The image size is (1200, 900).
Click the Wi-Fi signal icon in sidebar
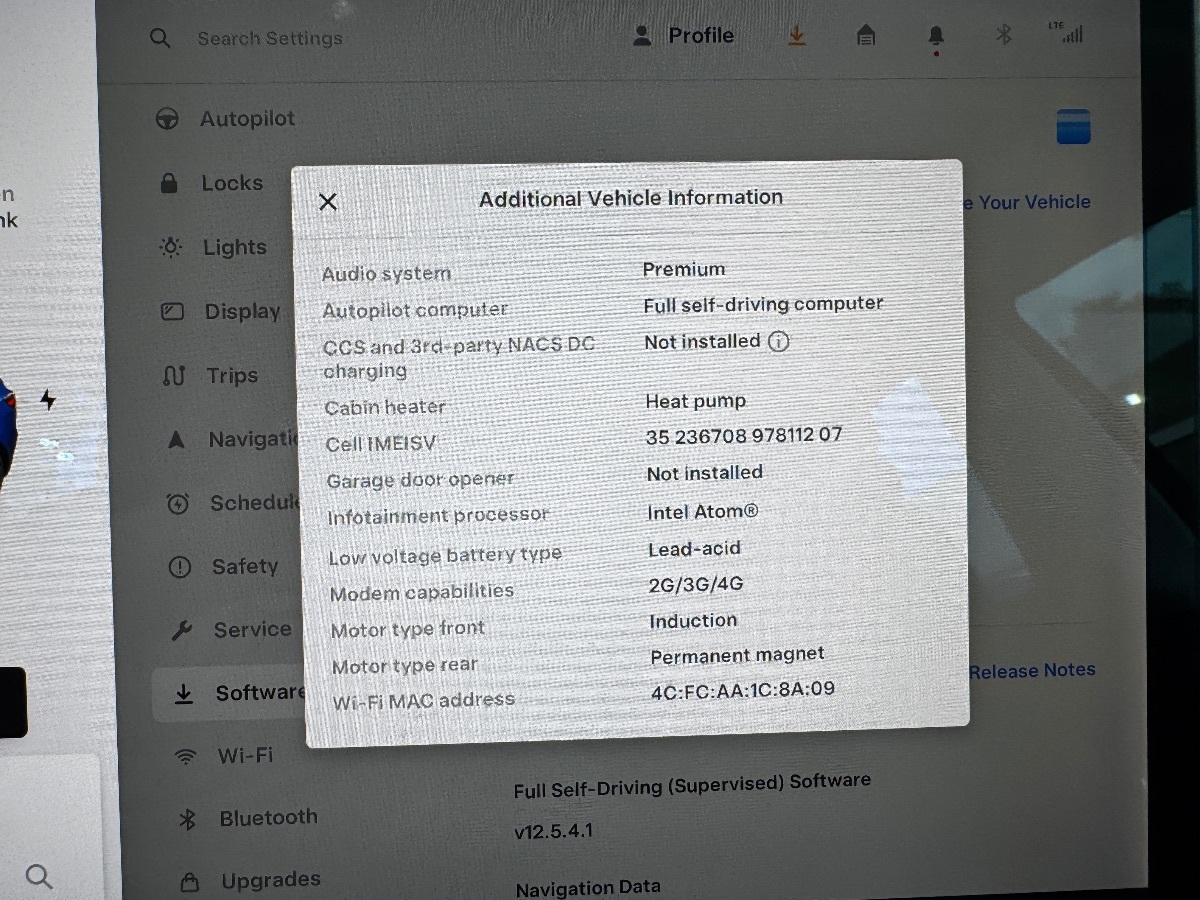[185, 758]
